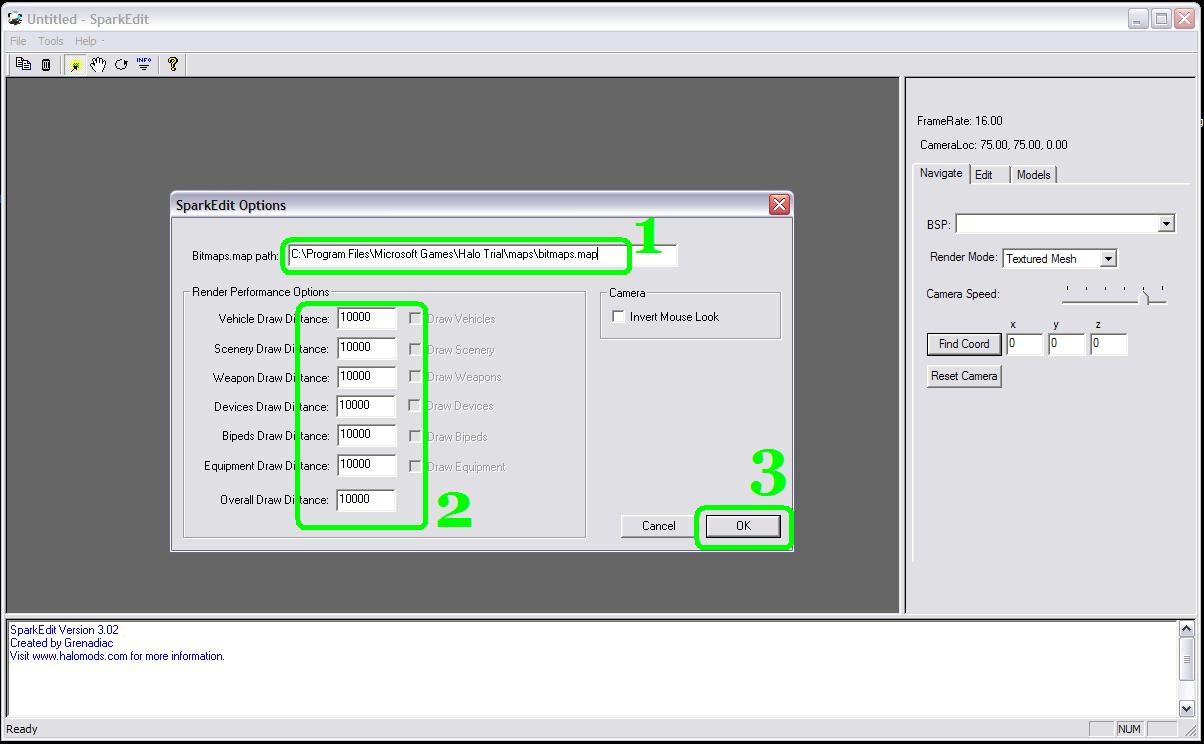Click the log pane scroll up arrow
Viewport: 1204px width, 744px height.
coord(1187,629)
